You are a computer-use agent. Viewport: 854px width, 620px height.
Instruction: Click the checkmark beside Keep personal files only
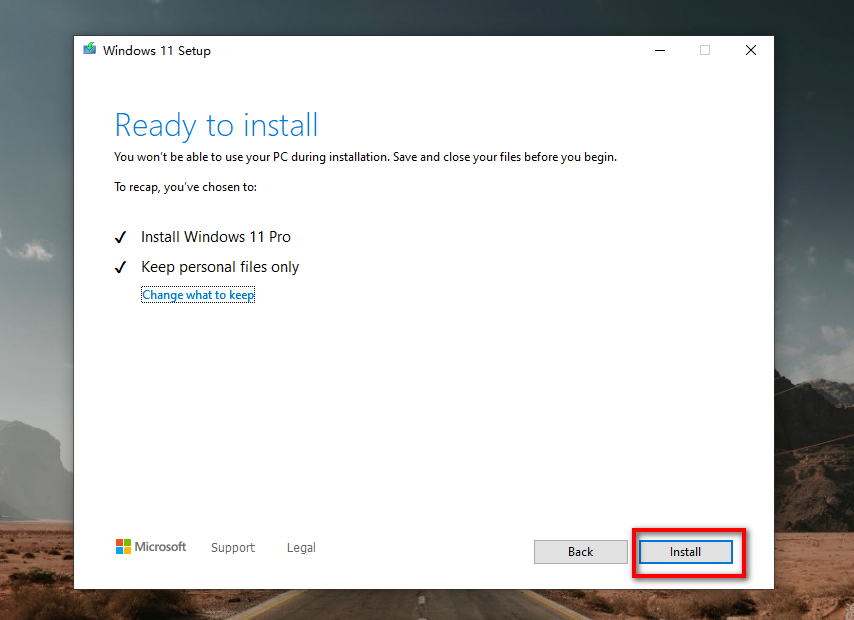pos(121,268)
